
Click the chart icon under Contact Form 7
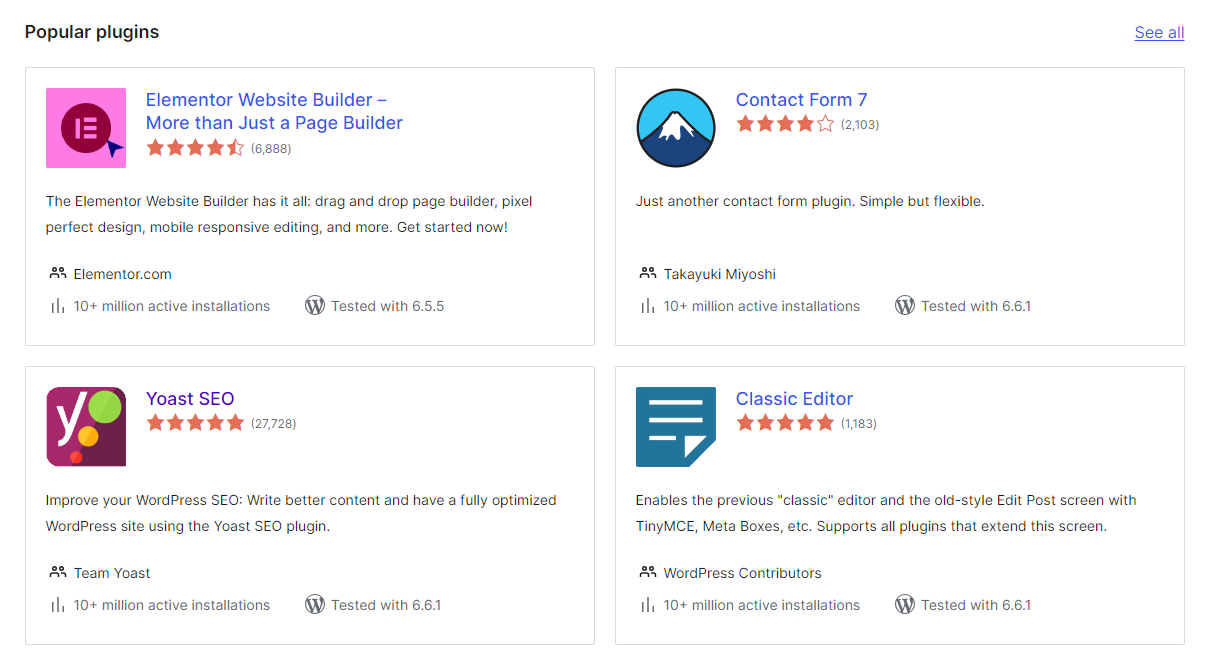647,305
